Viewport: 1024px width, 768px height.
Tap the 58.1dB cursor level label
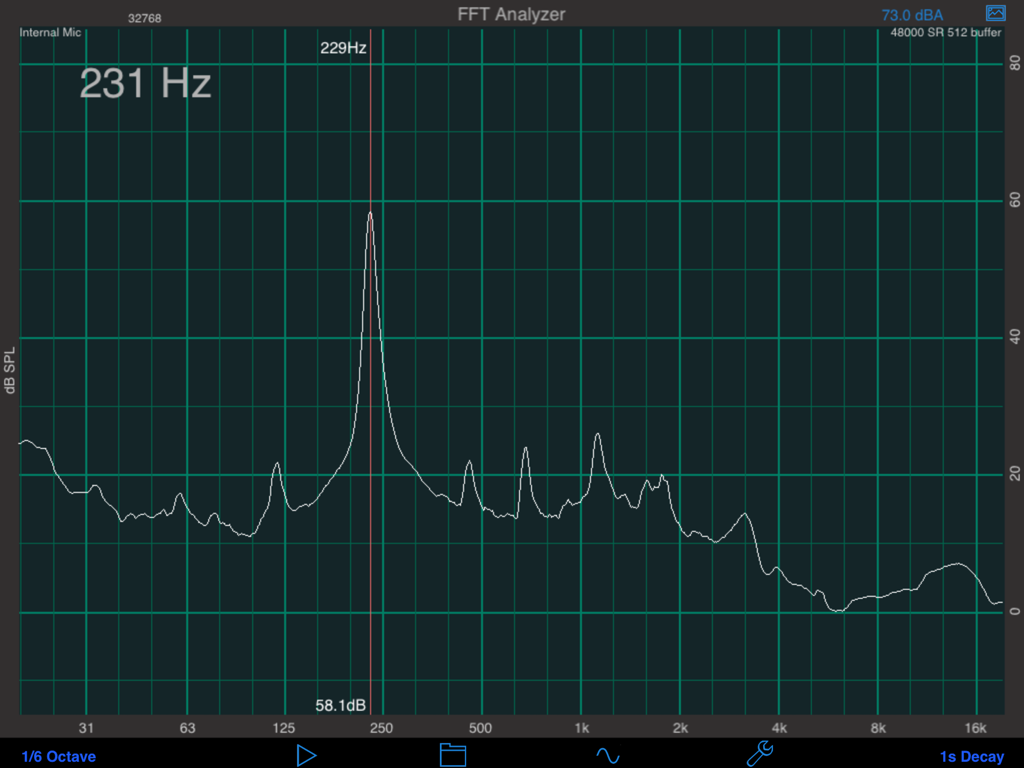[340, 705]
